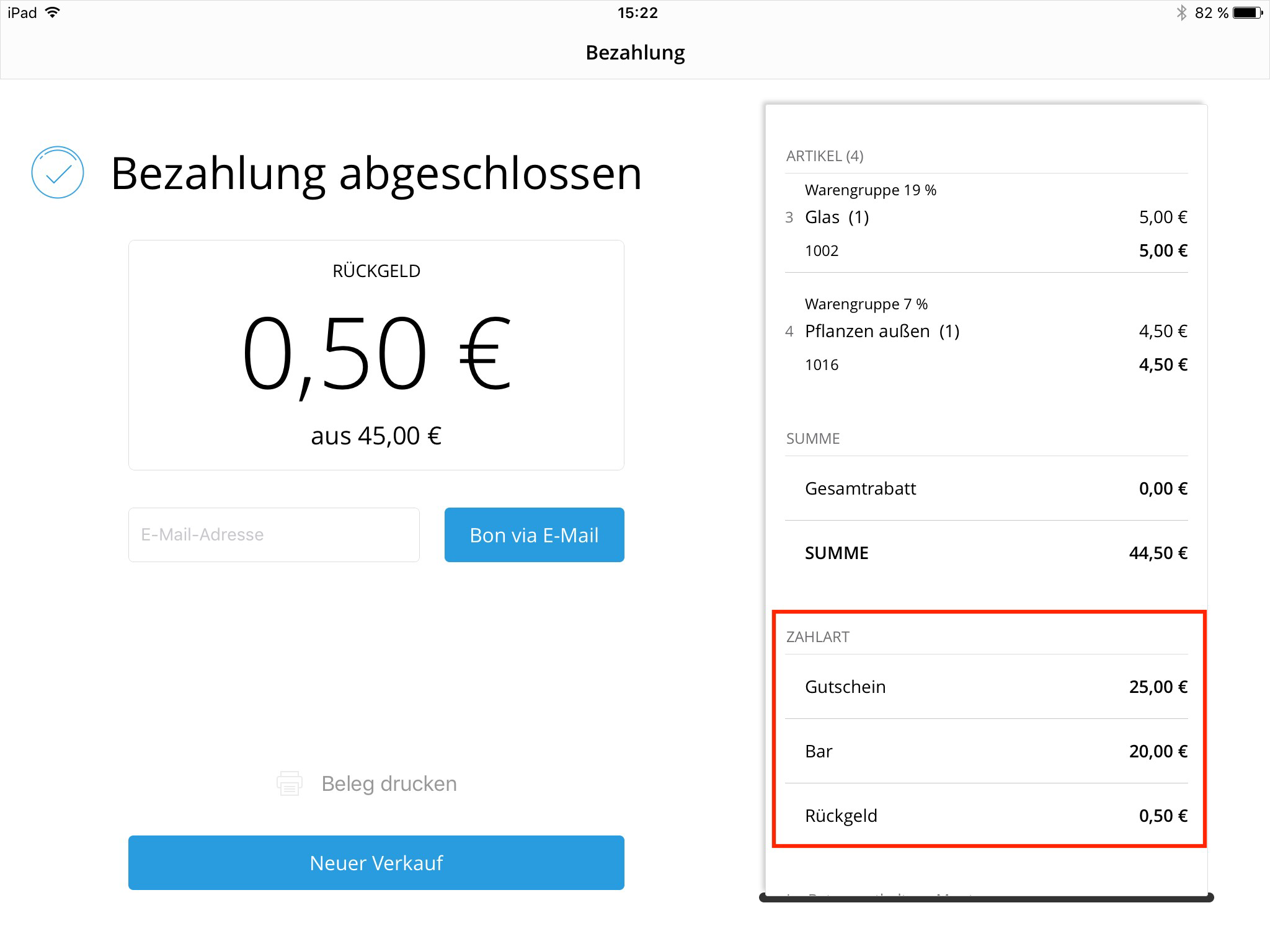Click the Gesamtrabatt row
This screenshot has height=952, width=1270.
(986, 488)
